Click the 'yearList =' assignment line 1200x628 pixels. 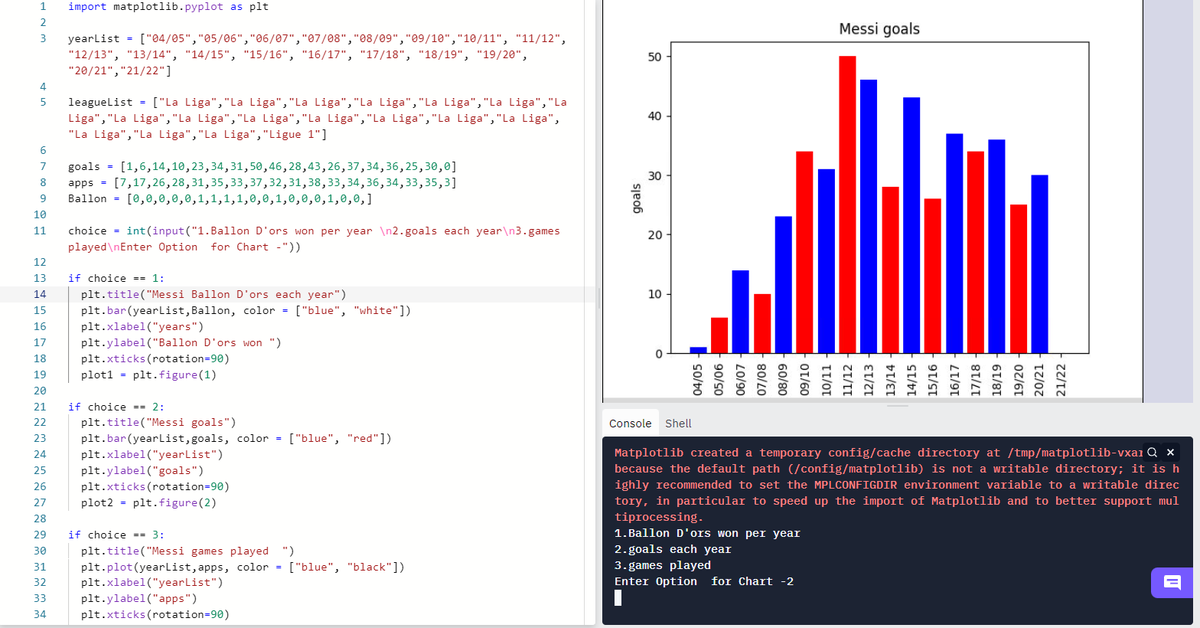coord(317,54)
